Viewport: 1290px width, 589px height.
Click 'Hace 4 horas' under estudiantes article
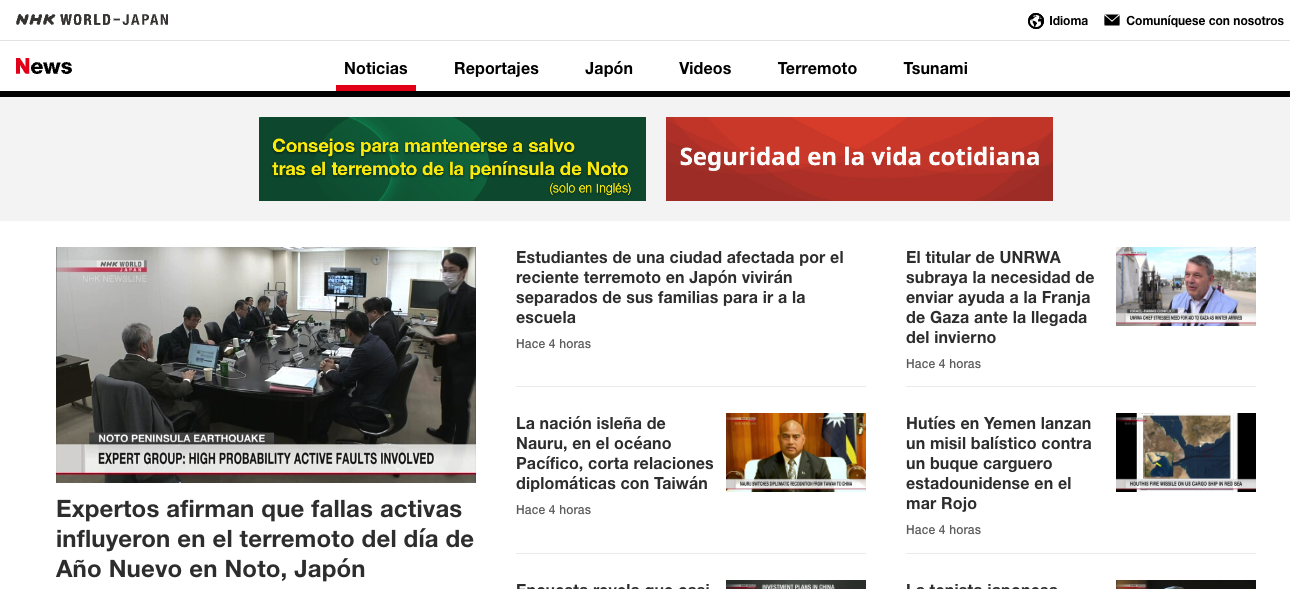point(553,344)
